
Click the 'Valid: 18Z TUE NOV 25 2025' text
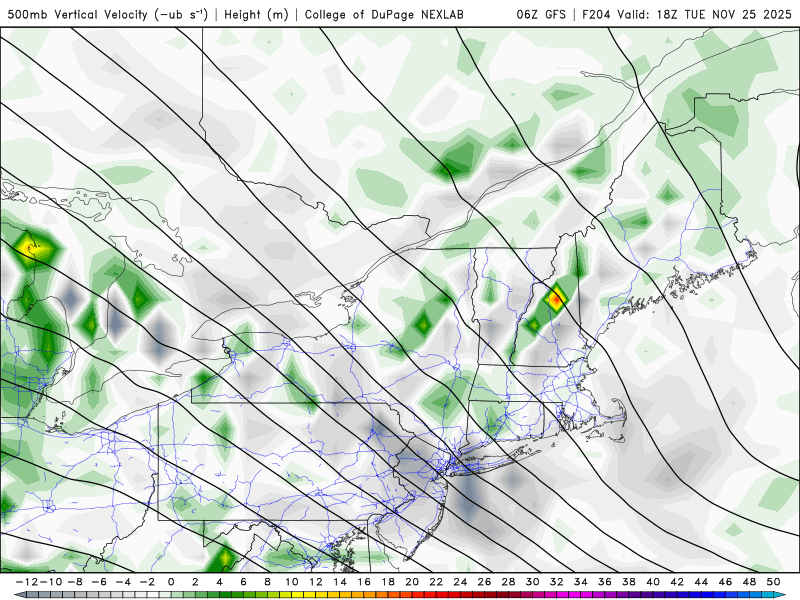[x=705, y=14]
